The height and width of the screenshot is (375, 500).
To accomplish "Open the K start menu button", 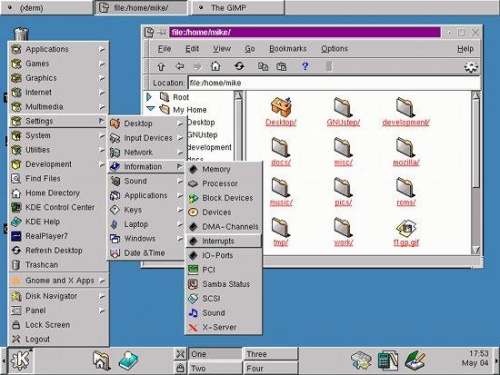I will 20,360.
